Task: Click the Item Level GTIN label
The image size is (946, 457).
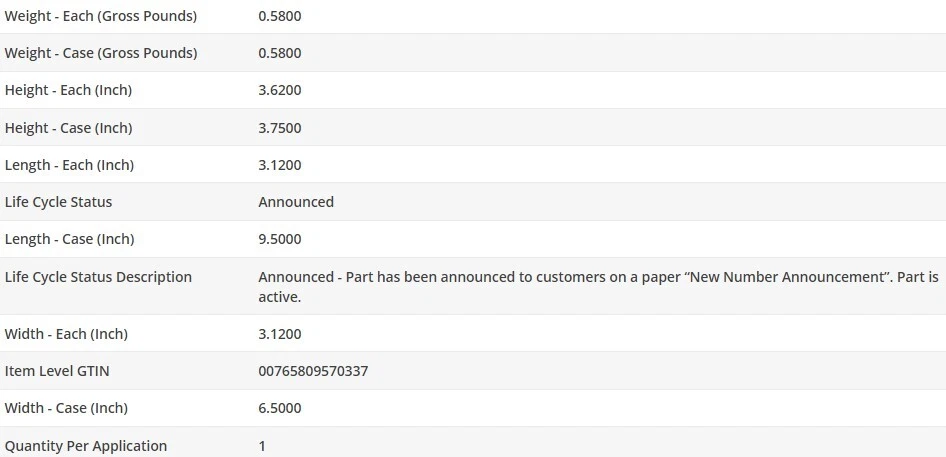Action: [x=57, y=371]
